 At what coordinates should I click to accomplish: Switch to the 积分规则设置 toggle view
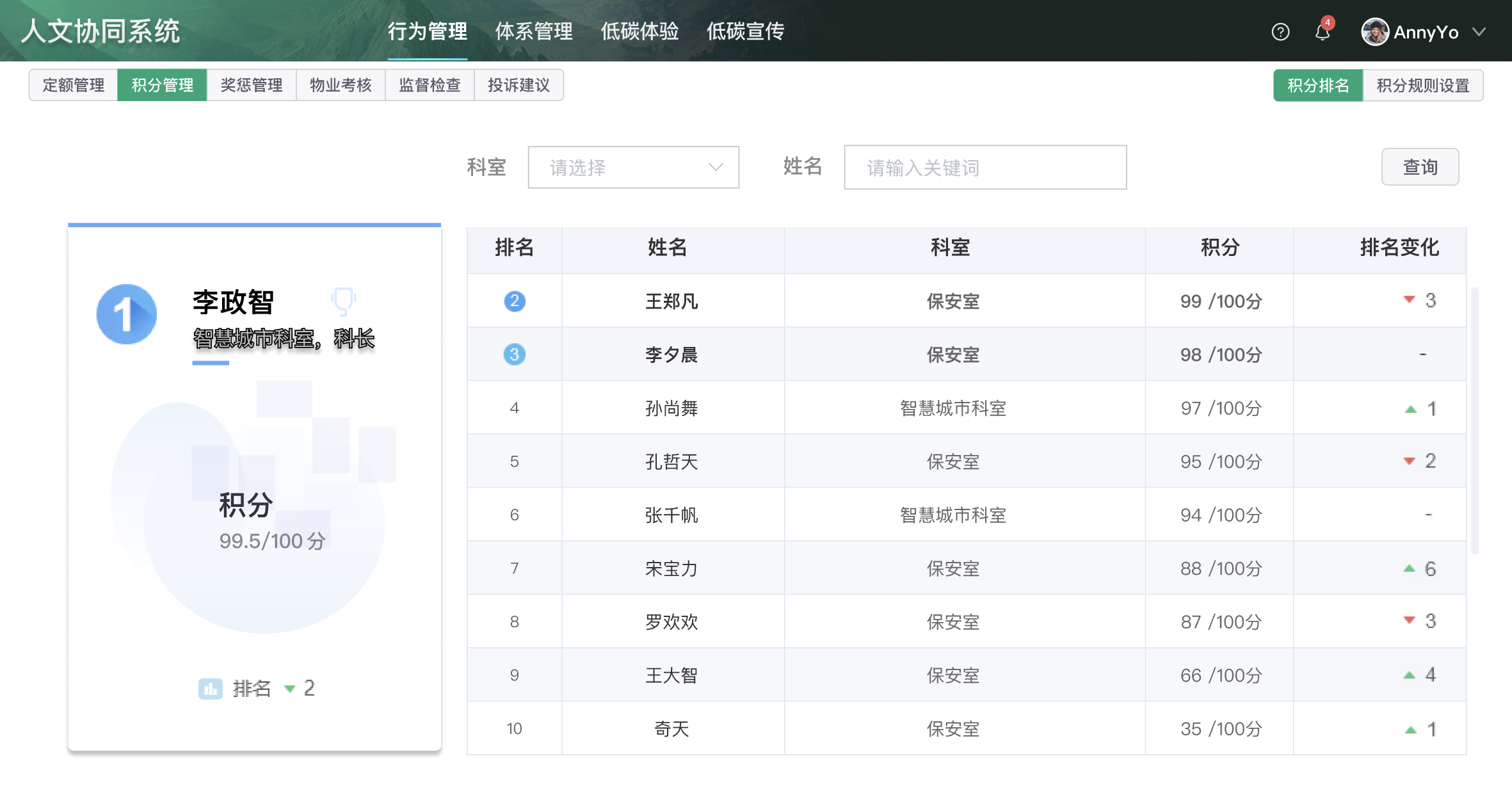pyautogui.click(x=1422, y=85)
